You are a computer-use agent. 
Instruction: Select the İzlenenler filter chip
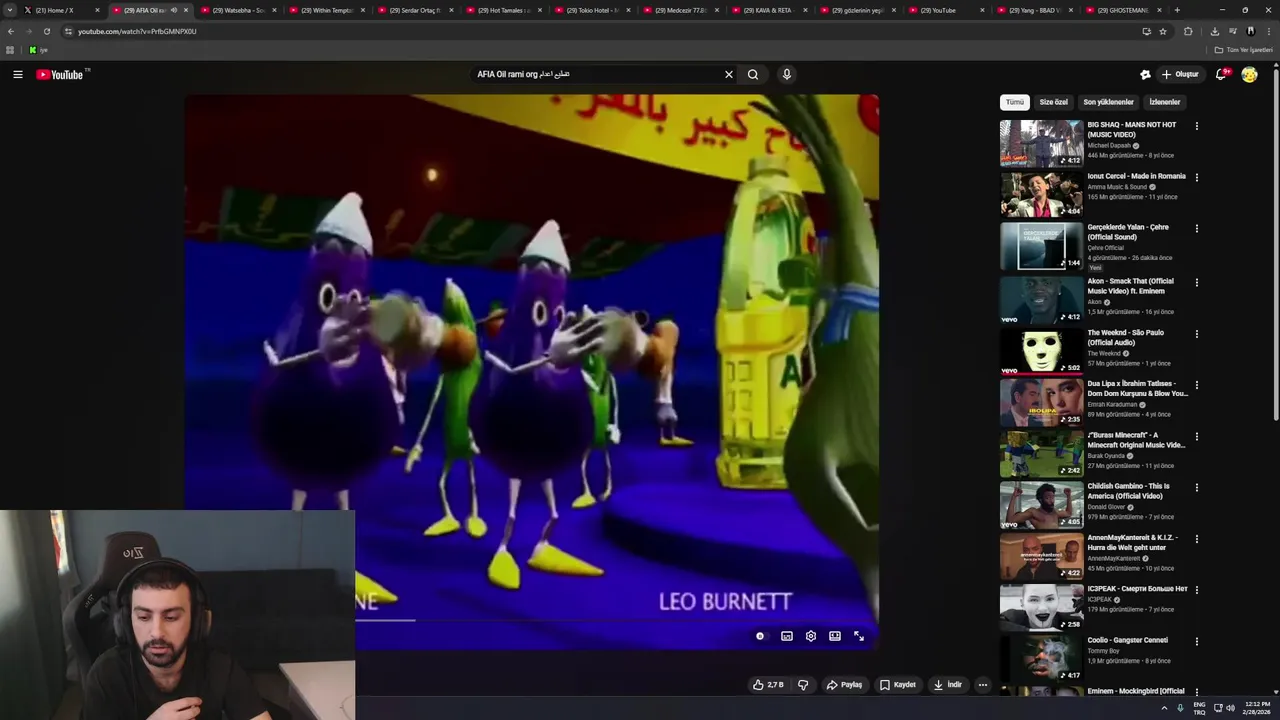tap(1164, 102)
